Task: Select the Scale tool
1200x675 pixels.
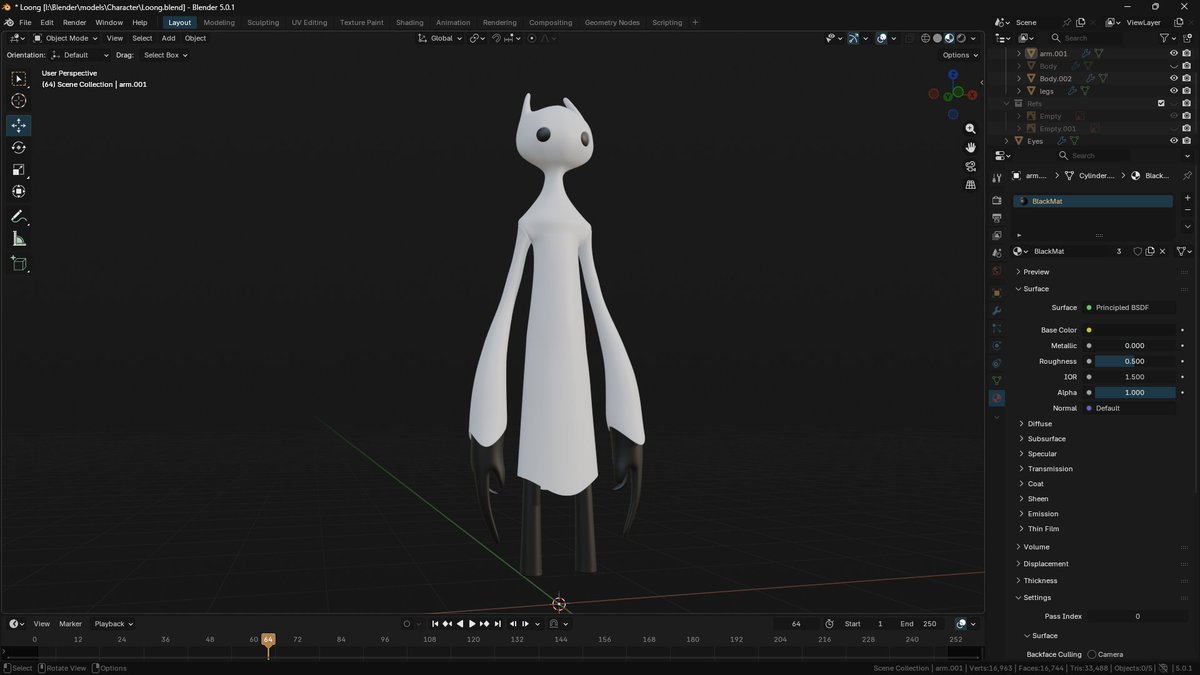Action: click(19, 170)
